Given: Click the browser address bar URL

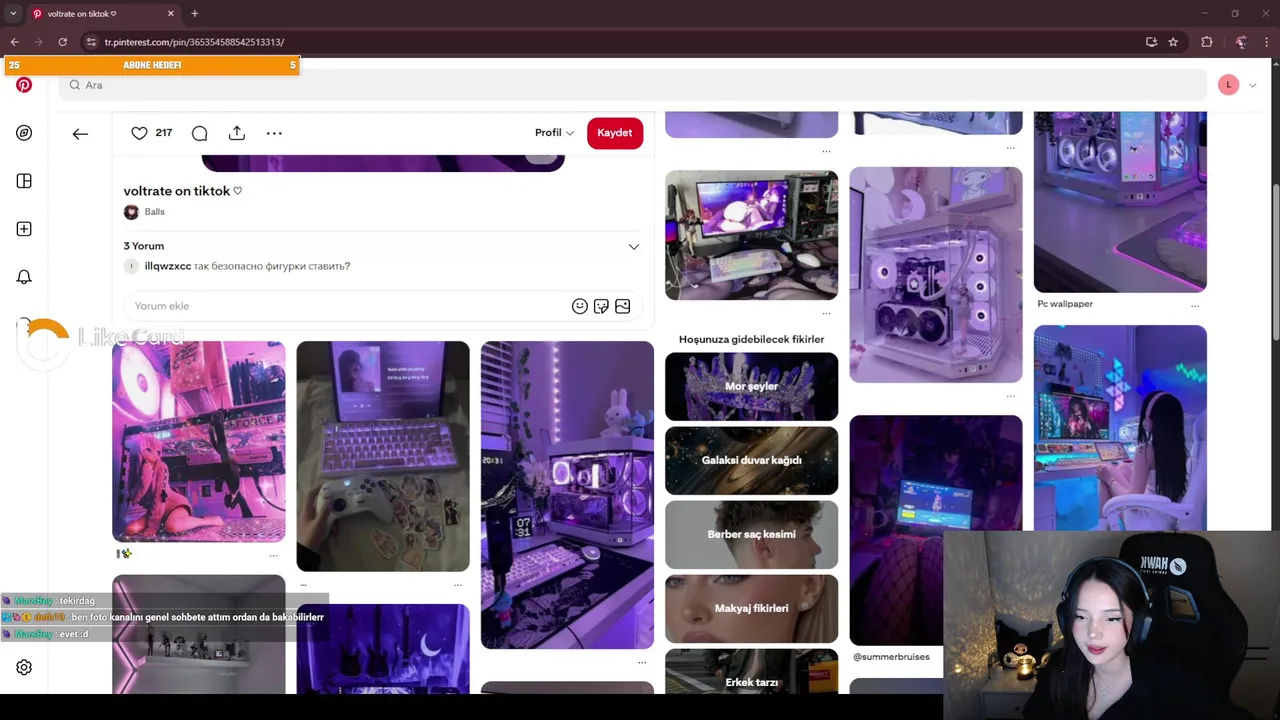Looking at the screenshot, I should 194,42.
